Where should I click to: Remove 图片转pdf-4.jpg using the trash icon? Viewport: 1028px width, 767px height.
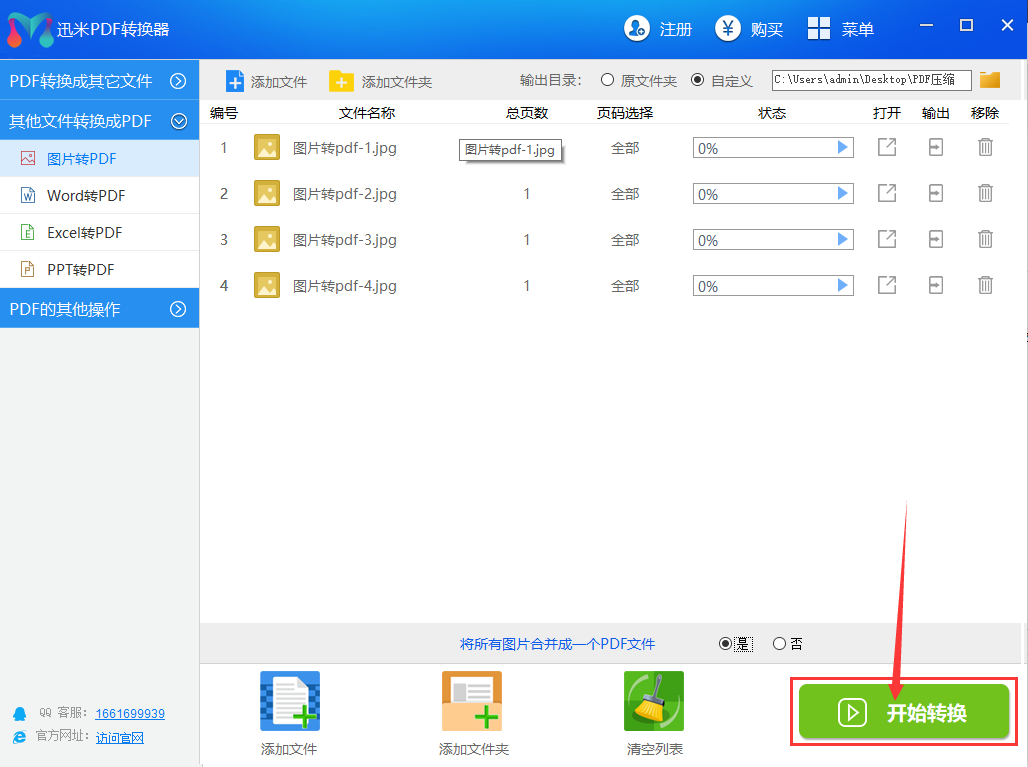985,286
